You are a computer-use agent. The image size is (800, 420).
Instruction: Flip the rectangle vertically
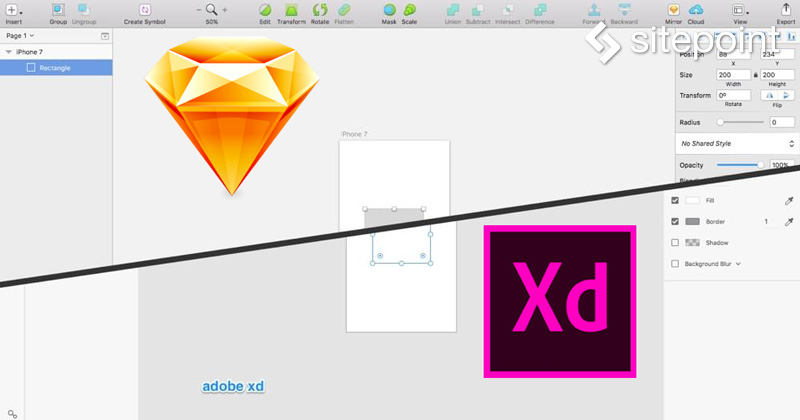coord(786,95)
